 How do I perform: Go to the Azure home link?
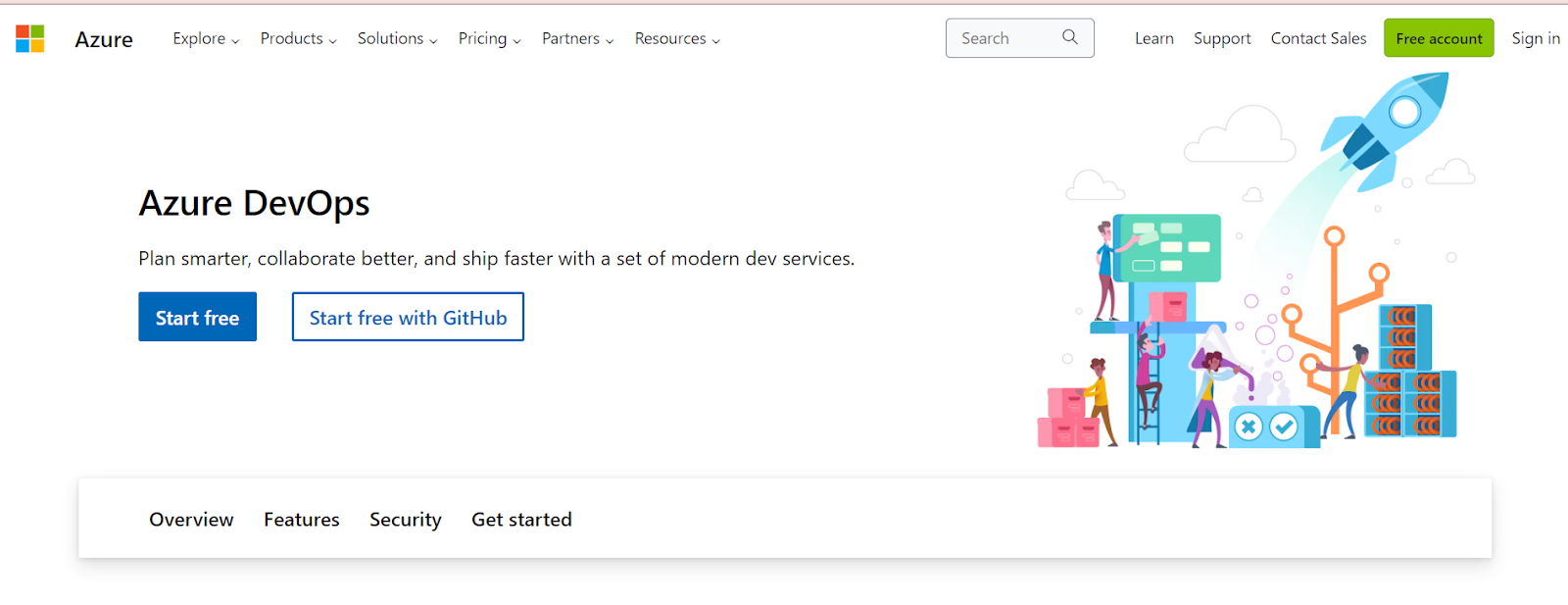pos(104,39)
